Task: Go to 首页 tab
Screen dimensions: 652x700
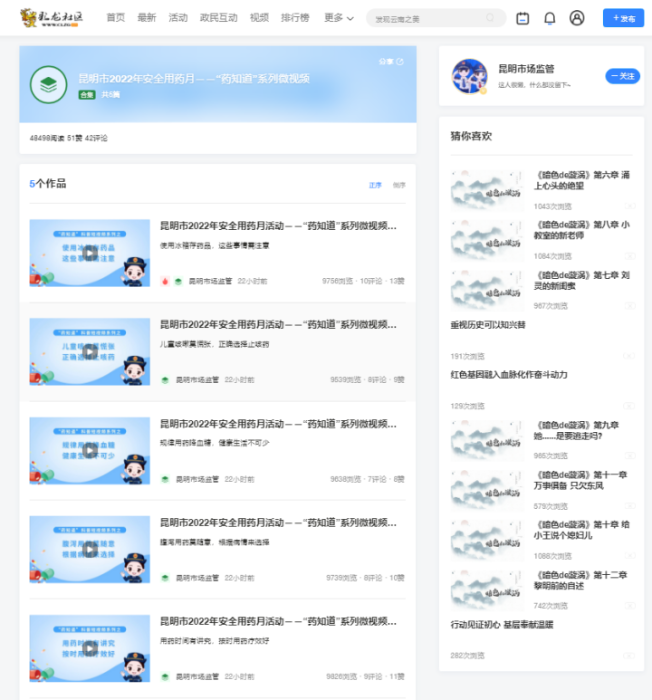Action: [x=116, y=17]
